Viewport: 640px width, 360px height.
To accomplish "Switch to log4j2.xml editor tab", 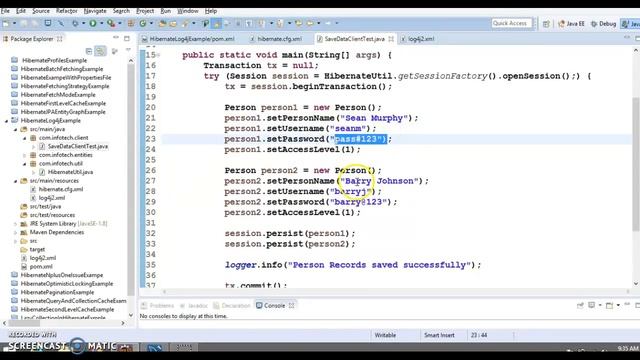I will 418,39.
